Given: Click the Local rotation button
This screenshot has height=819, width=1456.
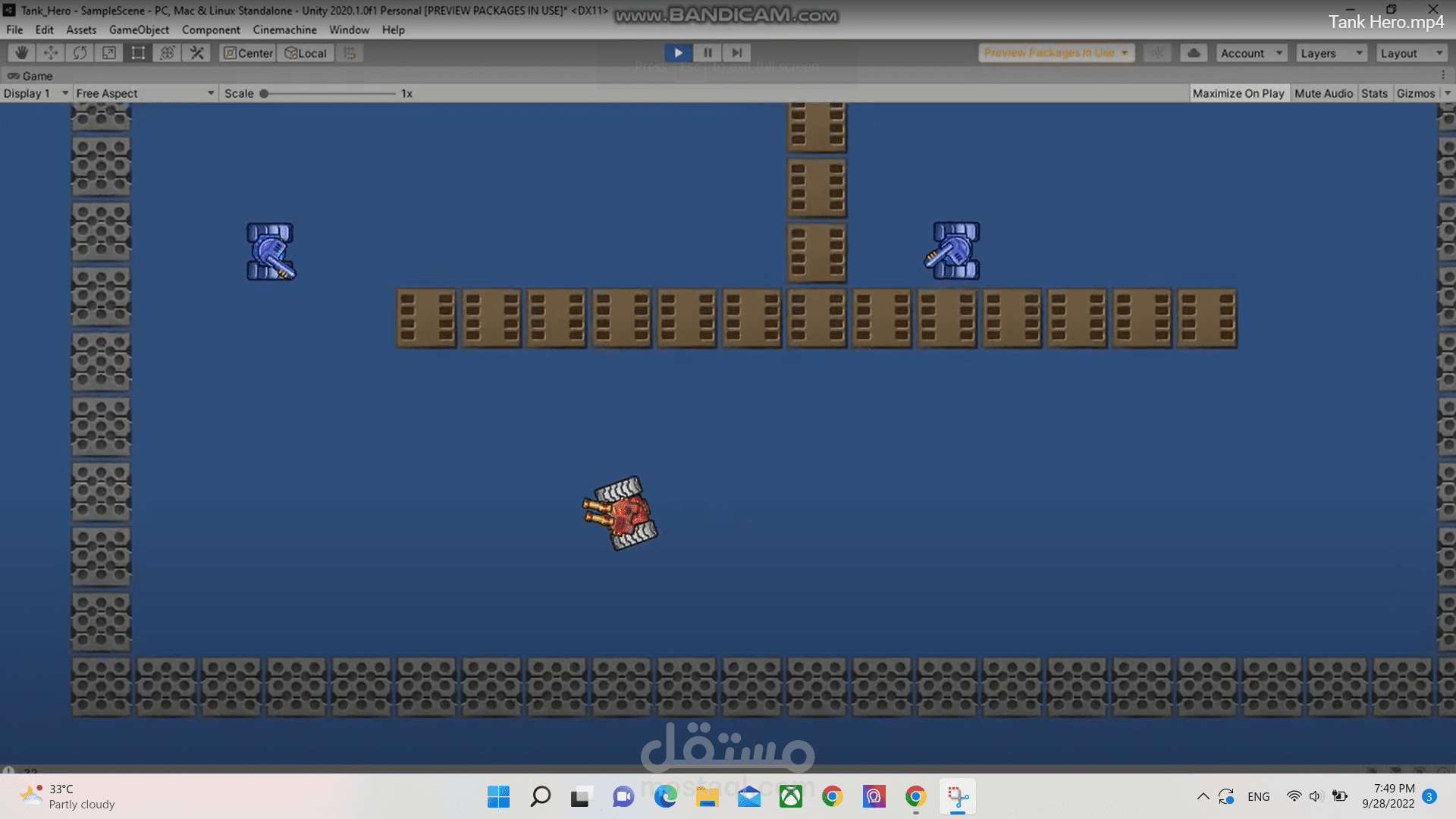Looking at the screenshot, I should pos(306,53).
